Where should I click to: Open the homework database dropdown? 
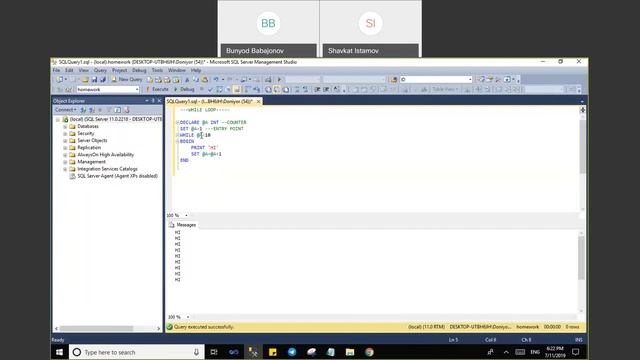(x=108, y=89)
